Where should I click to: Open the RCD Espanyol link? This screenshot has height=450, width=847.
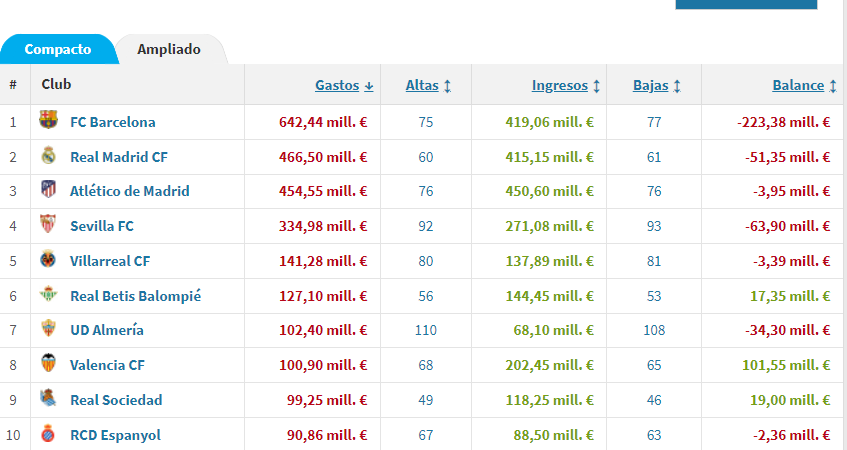(x=116, y=435)
